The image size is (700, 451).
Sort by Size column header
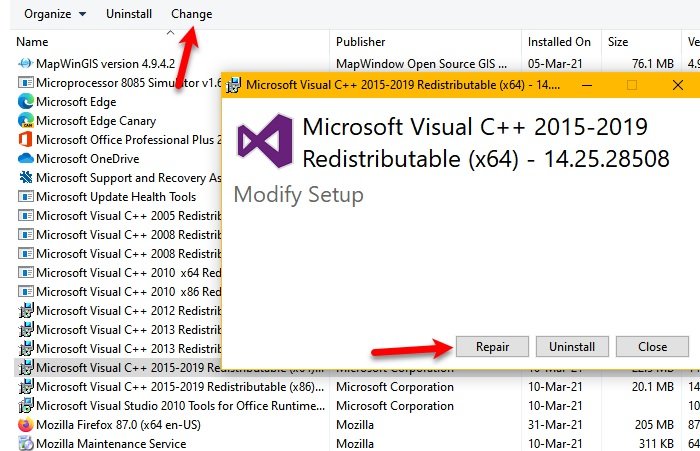(618, 42)
